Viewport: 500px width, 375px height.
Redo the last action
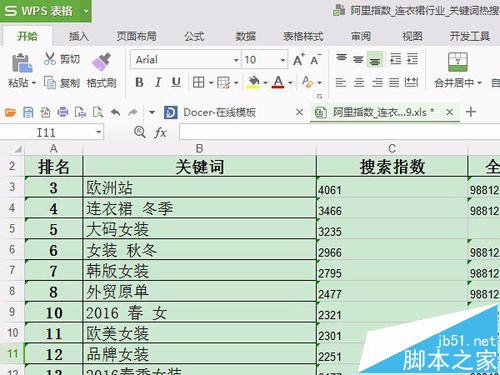pyautogui.click(x=133, y=112)
